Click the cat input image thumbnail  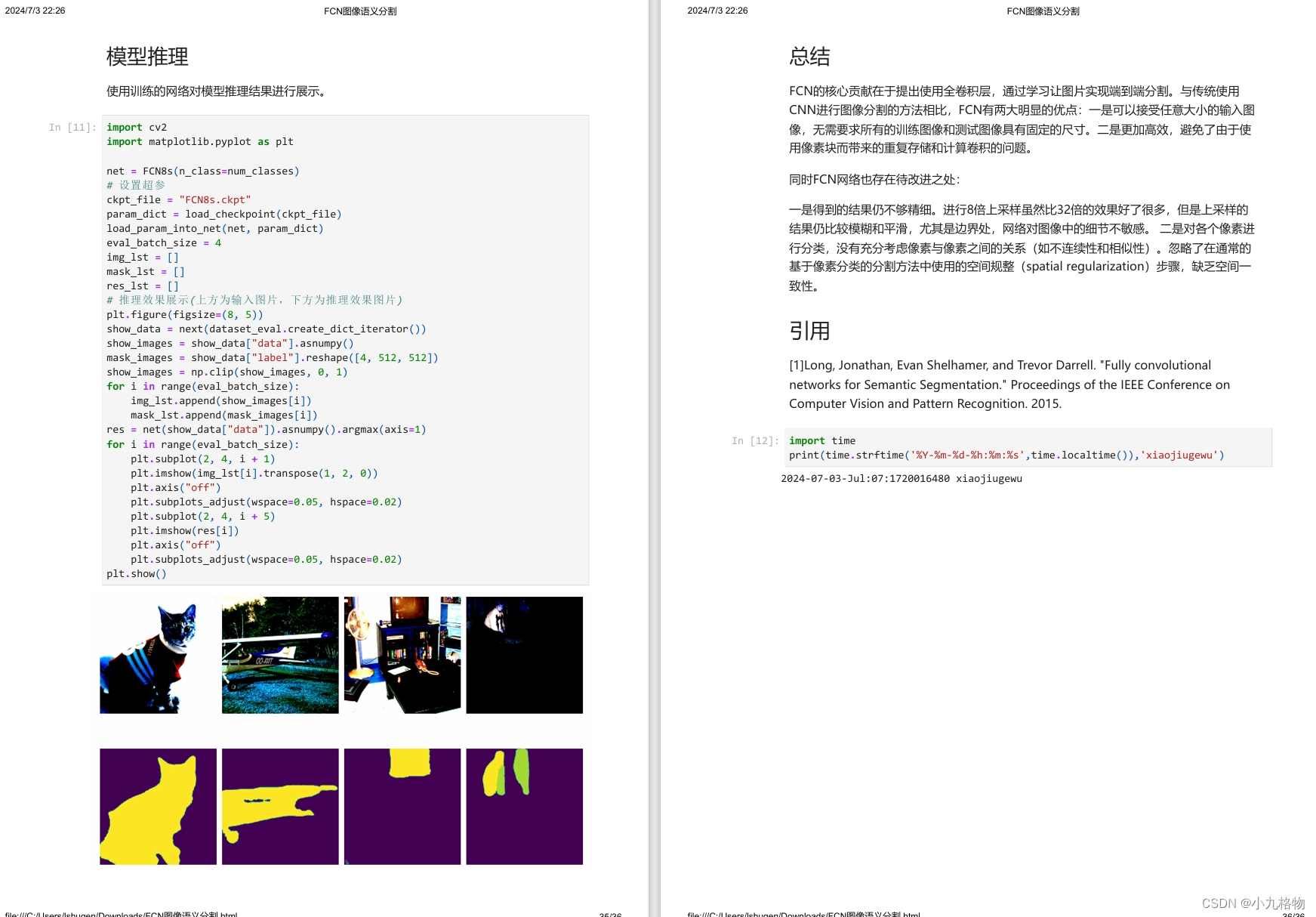pyautogui.click(x=158, y=655)
